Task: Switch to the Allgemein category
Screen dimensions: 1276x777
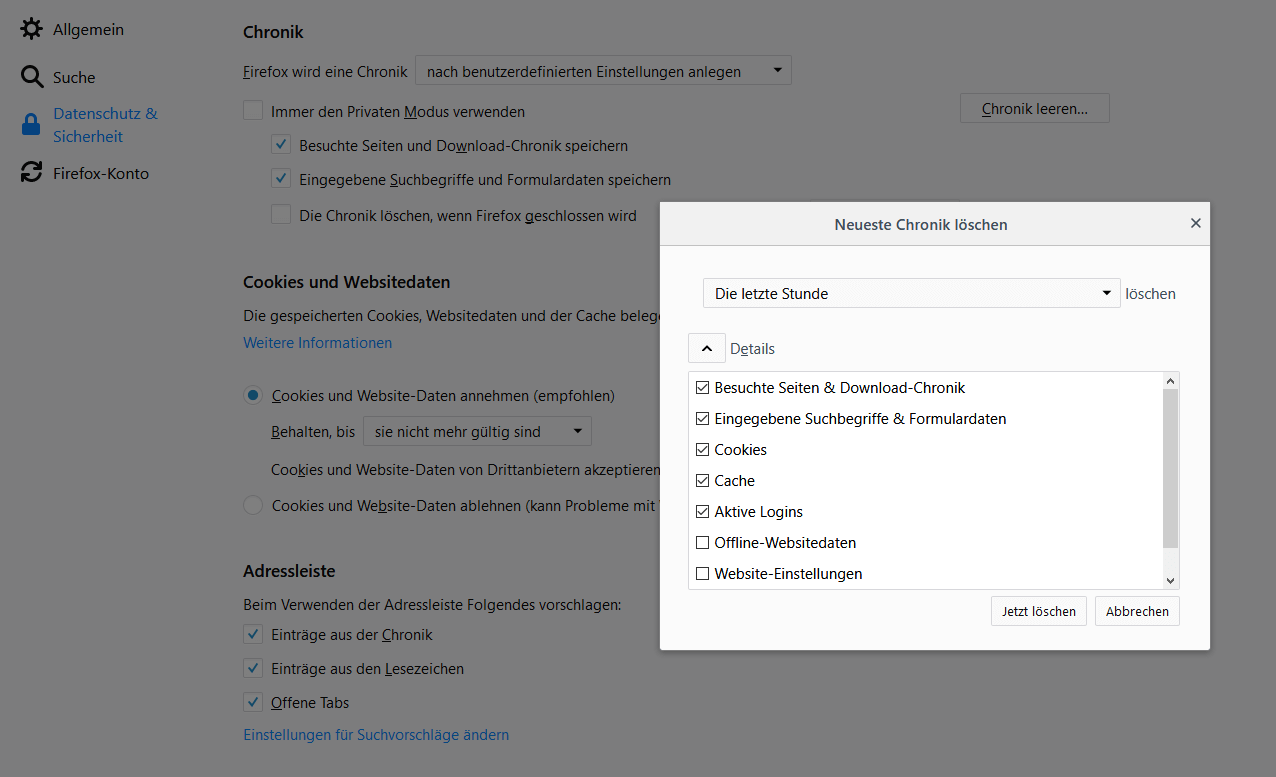Action: 88,29
